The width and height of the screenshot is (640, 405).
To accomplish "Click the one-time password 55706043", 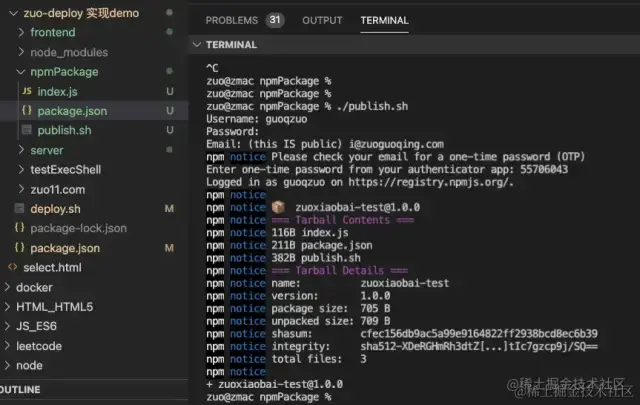I will tap(544, 169).
